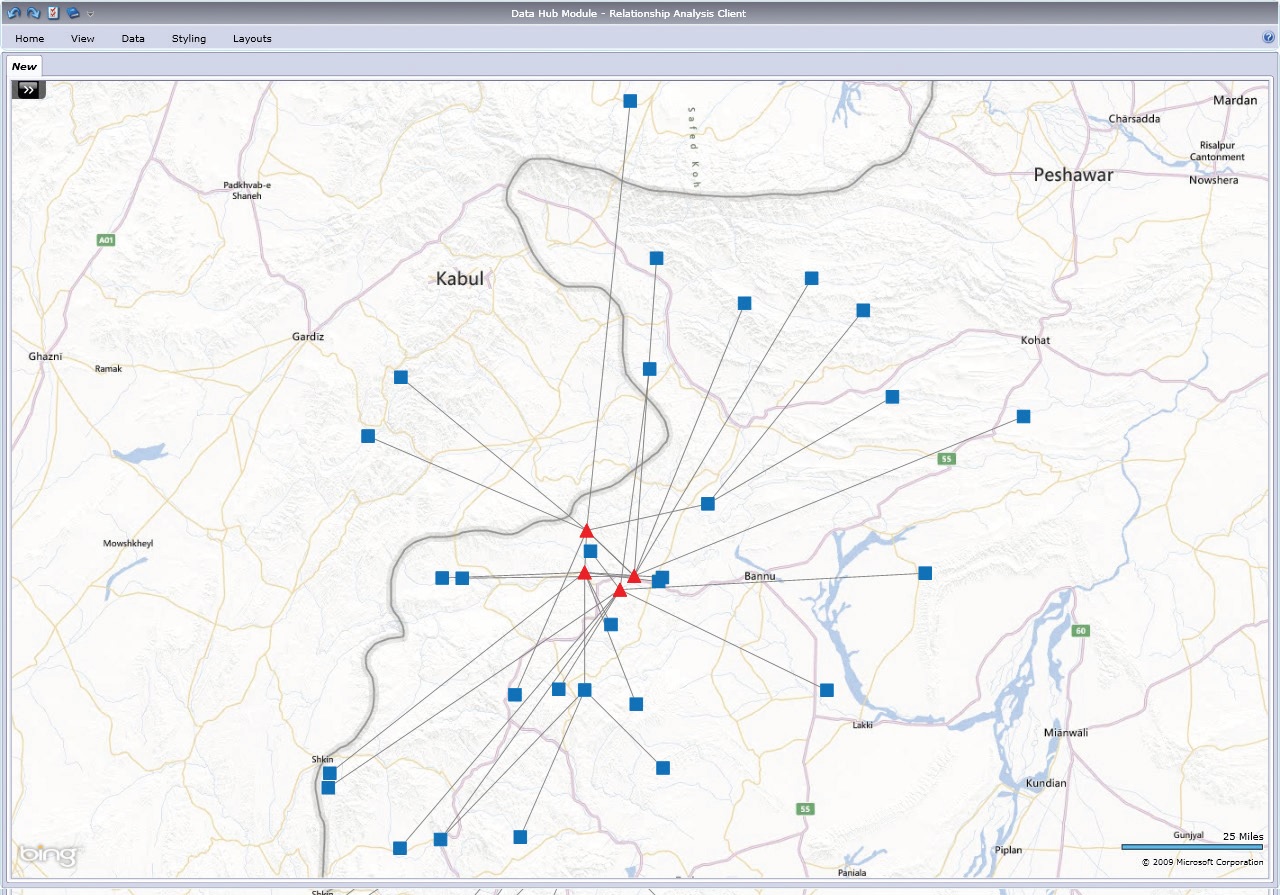The width and height of the screenshot is (1280, 895).
Task: Expand the side panel with double-chevron button
Action: (x=28, y=90)
